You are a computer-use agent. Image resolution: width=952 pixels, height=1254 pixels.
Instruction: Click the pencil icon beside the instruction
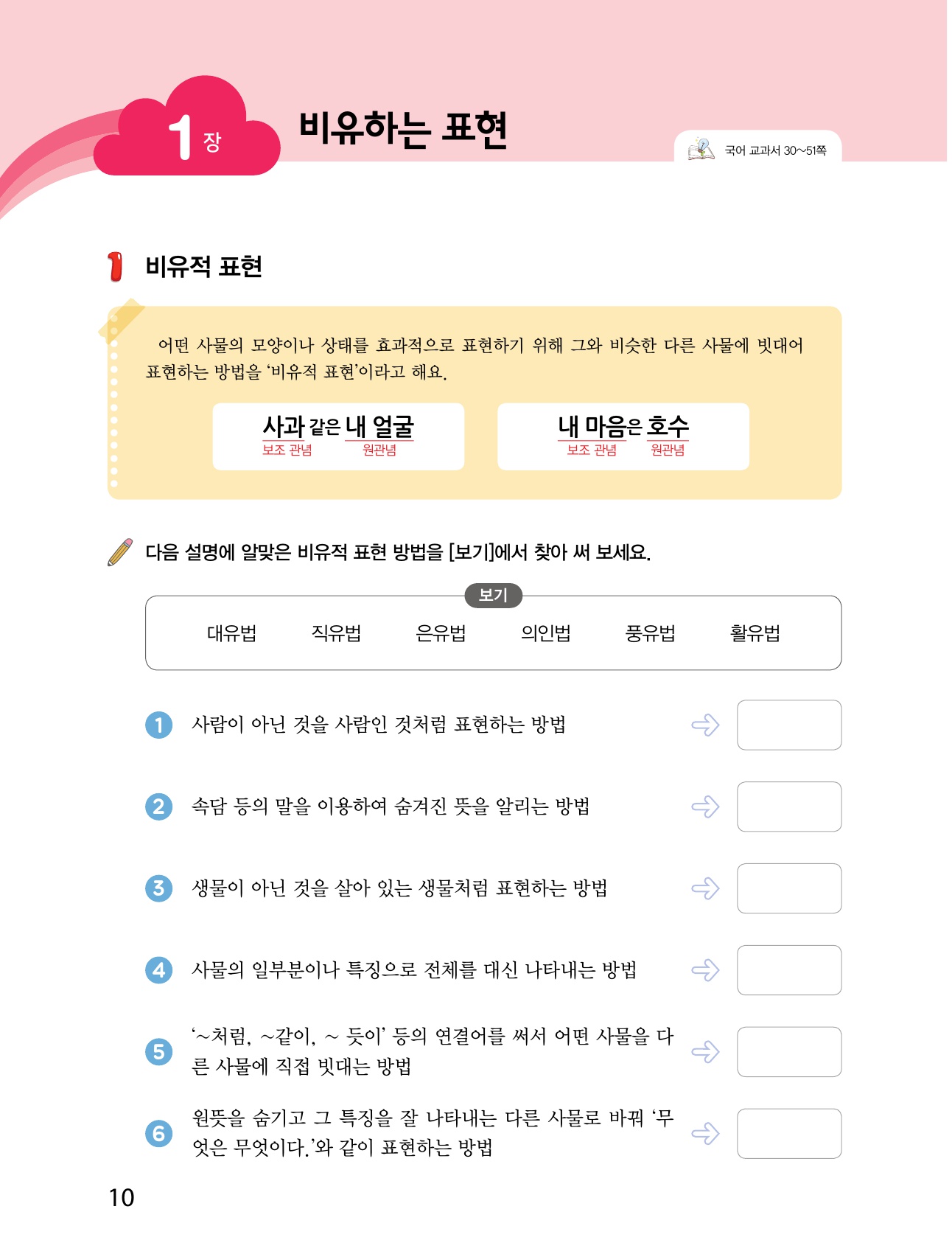coord(120,552)
